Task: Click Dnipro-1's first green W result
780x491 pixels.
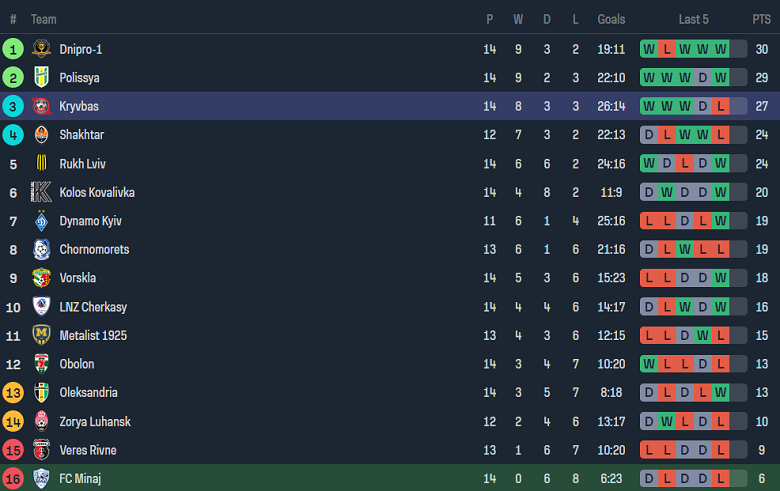Action: tap(649, 49)
